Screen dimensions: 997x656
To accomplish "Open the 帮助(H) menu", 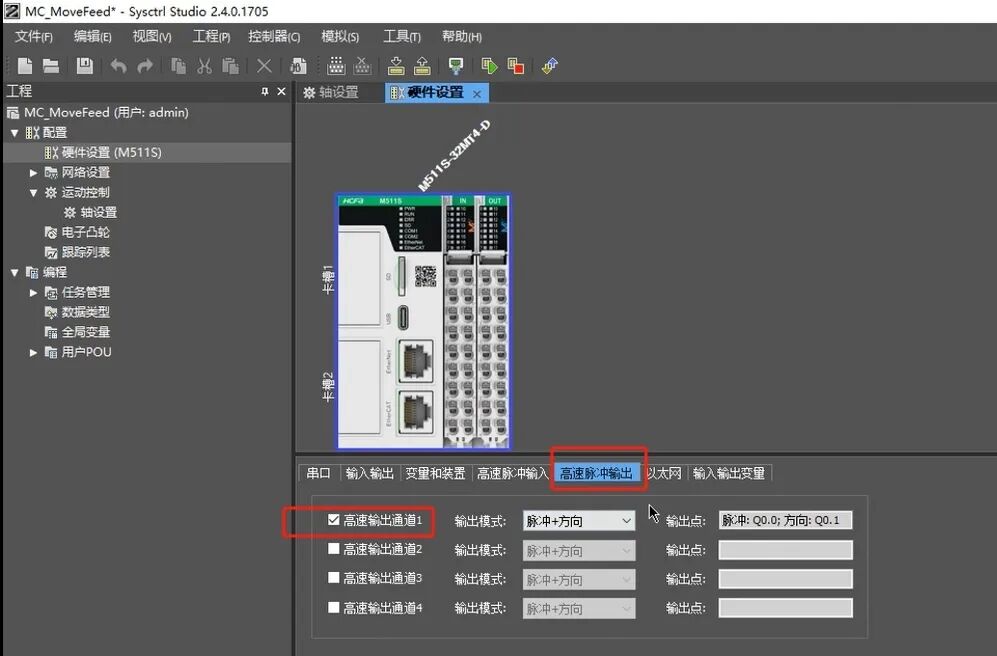I will [x=462, y=37].
